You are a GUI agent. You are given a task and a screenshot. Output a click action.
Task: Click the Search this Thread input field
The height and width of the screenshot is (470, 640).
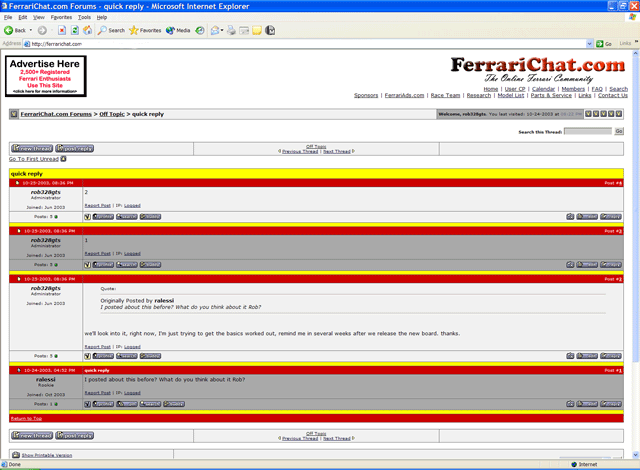pos(588,131)
